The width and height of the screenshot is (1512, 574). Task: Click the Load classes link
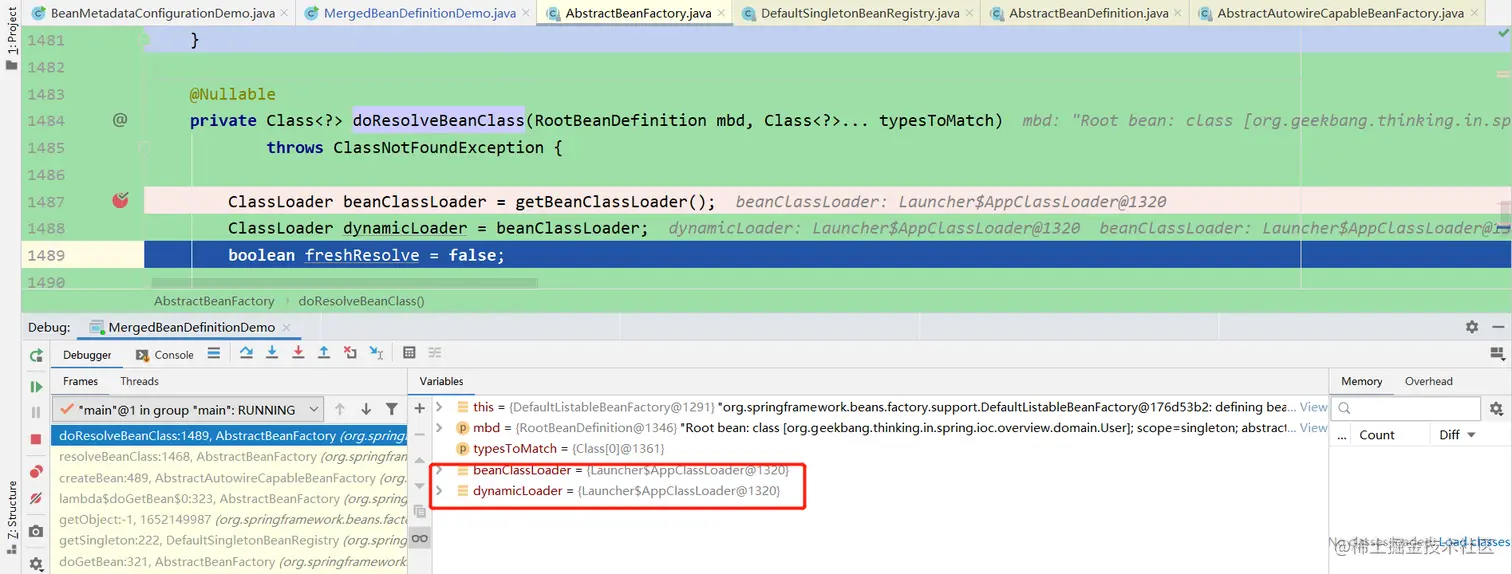coord(1474,542)
